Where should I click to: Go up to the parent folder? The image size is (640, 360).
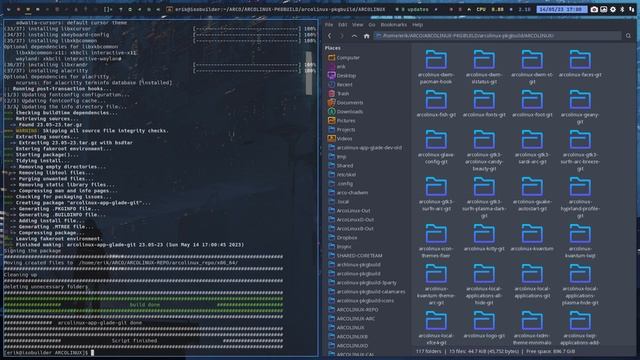(354, 36)
